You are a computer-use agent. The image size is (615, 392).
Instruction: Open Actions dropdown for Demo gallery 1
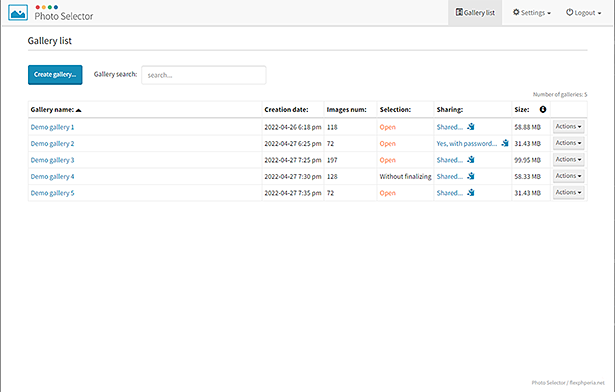568,127
